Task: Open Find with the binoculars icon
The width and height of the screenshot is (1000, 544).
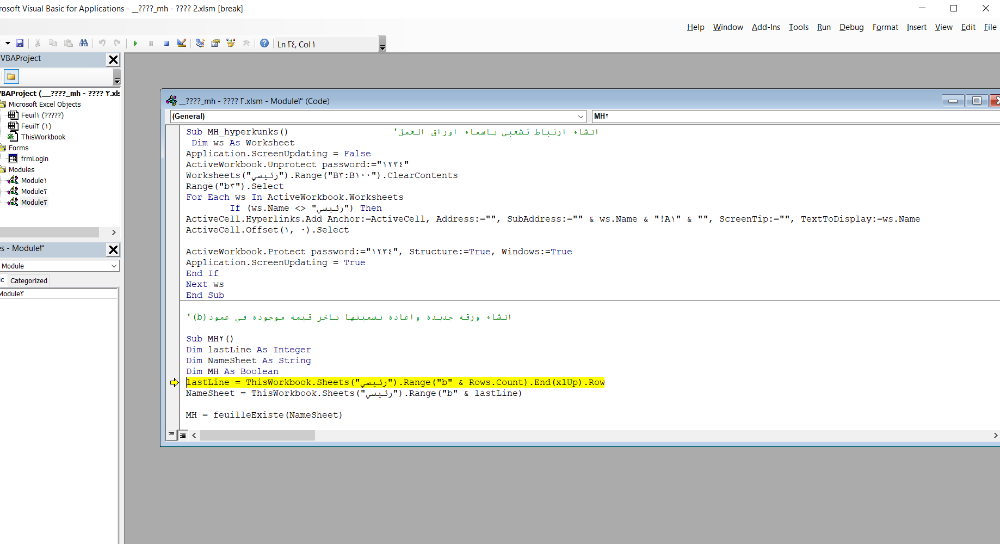Action: point(84,43)
